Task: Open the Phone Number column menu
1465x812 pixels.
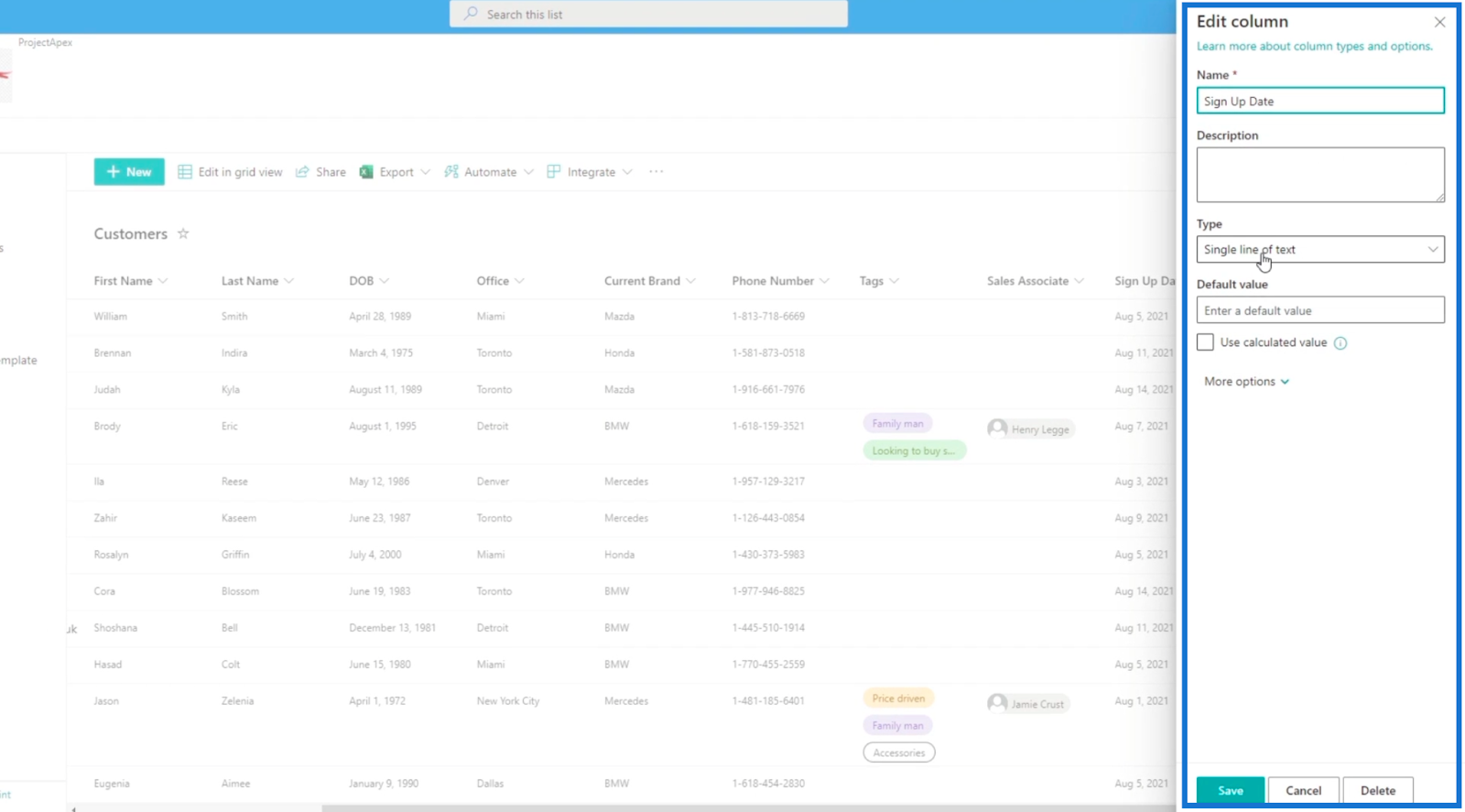Action: 780,281
